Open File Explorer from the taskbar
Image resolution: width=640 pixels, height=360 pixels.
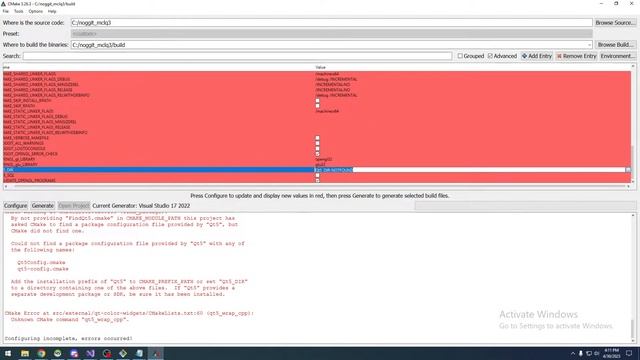(x=25, y=353)
